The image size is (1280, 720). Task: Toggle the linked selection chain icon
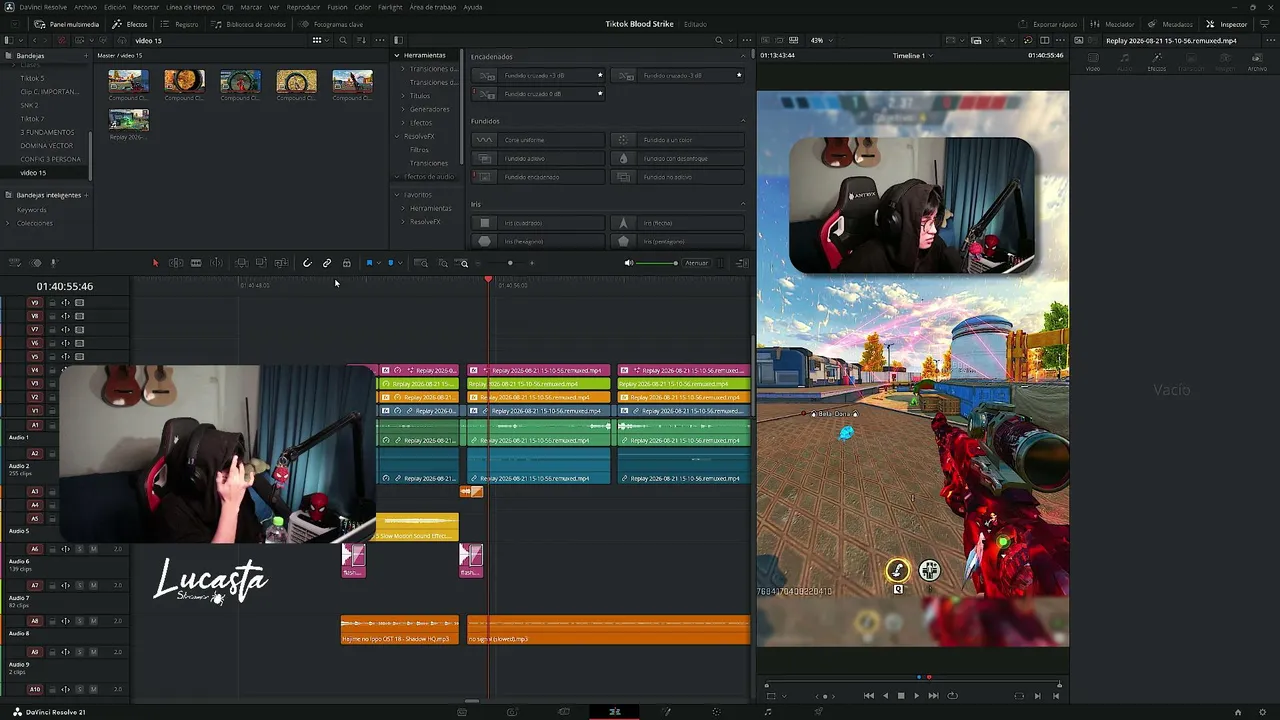pyautogui.click(x=327, y=263)
